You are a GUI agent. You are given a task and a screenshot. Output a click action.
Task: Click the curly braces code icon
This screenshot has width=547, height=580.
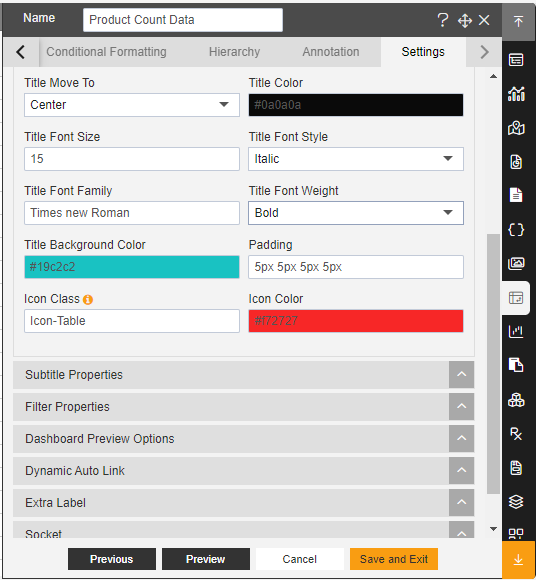click(516, 230)
